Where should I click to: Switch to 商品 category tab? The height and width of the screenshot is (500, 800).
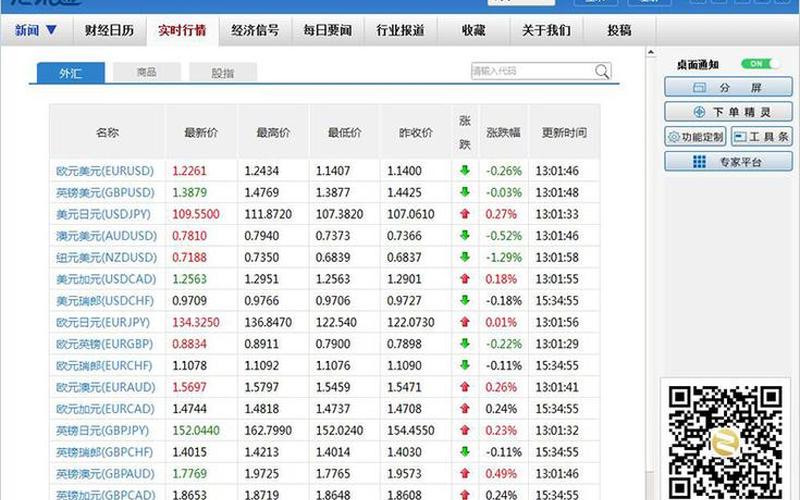(x=146, y=72)
